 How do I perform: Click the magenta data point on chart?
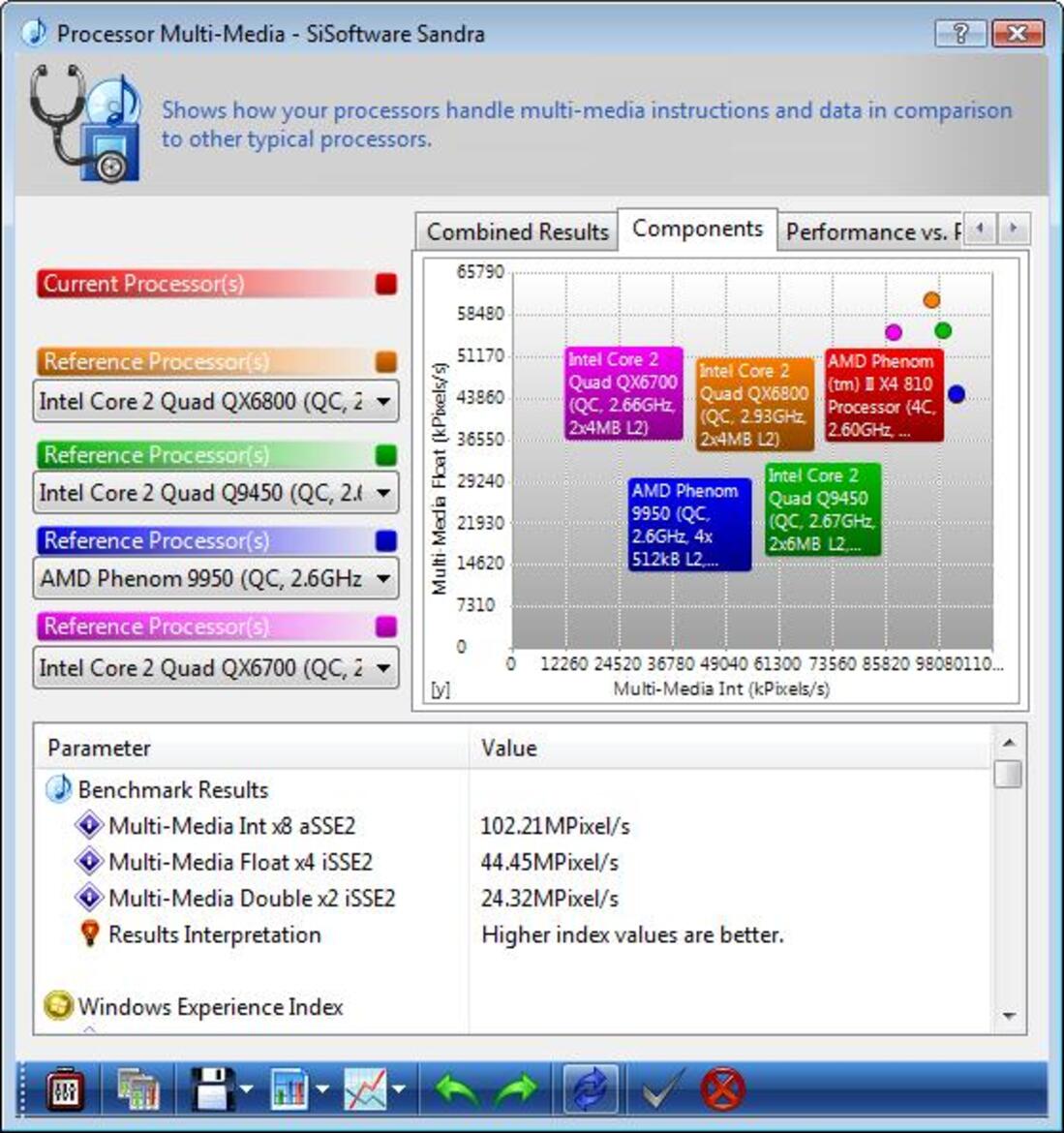pos(894,332)
